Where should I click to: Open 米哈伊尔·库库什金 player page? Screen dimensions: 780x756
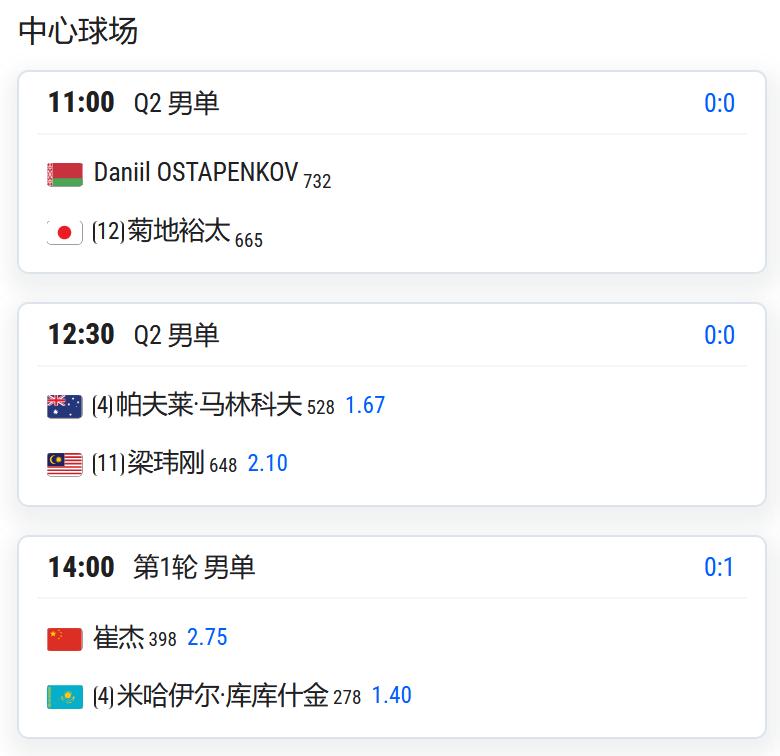point(222,695)
